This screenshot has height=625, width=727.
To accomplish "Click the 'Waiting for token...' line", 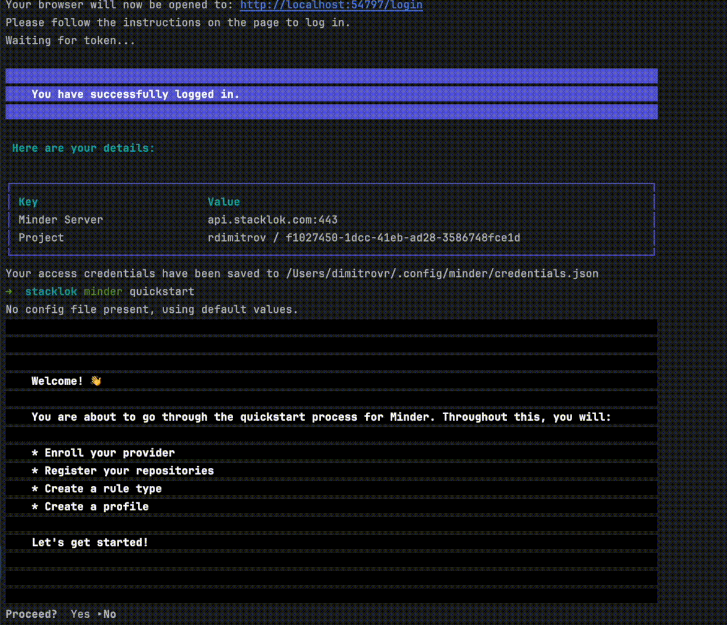I will (70, 40).
